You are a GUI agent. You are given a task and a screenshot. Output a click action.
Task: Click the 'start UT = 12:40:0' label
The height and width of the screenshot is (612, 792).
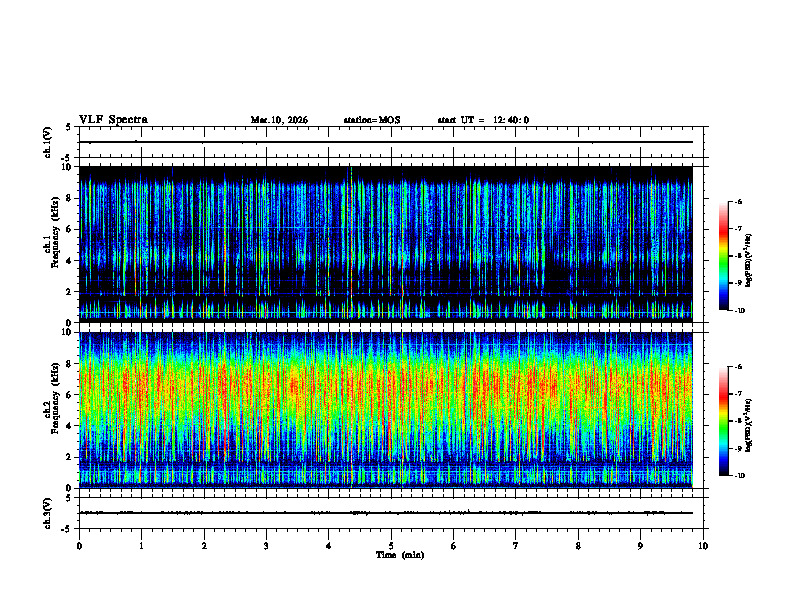(x=483, y=120)
